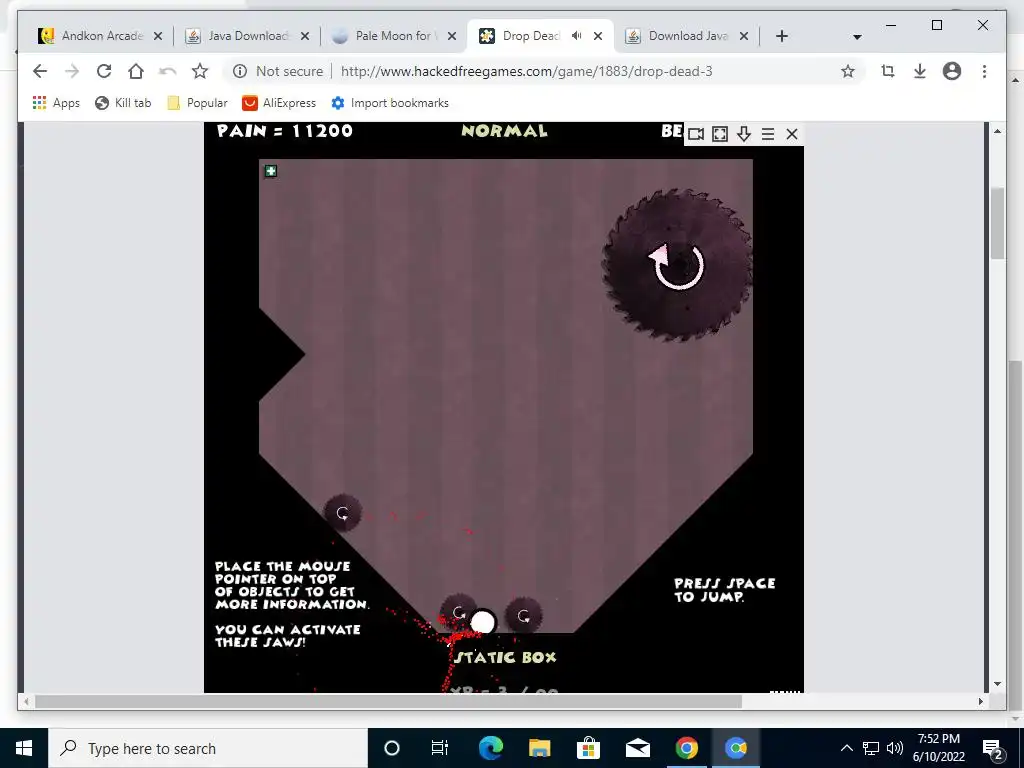Viewport: 1024px width, 768px height.
Task: Show hidden system tray icons
Action: [x=846, y=748]
